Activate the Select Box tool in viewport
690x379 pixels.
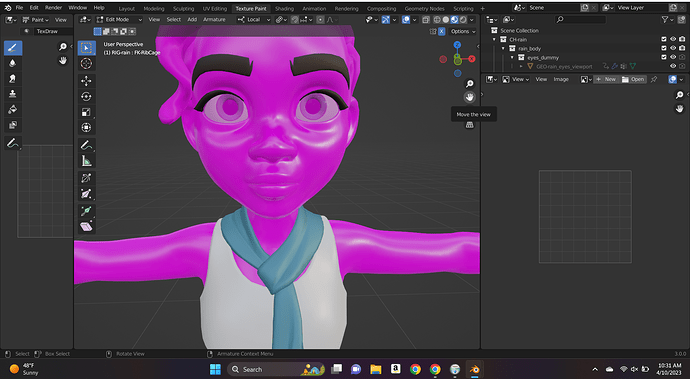coord(86,48)
